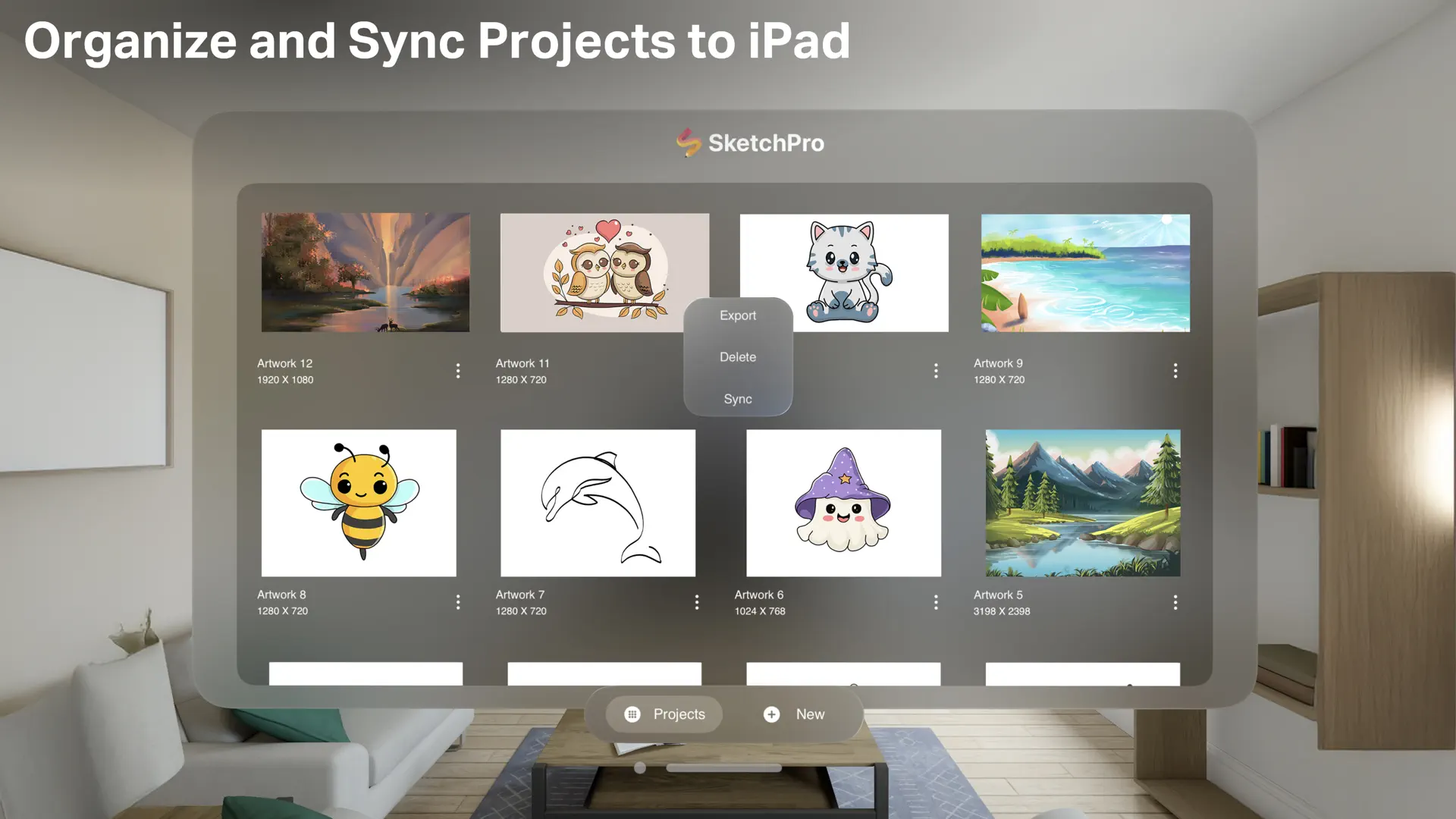
Task: Open options menu for Artwork 8
Action: click(x=458, y=601)
